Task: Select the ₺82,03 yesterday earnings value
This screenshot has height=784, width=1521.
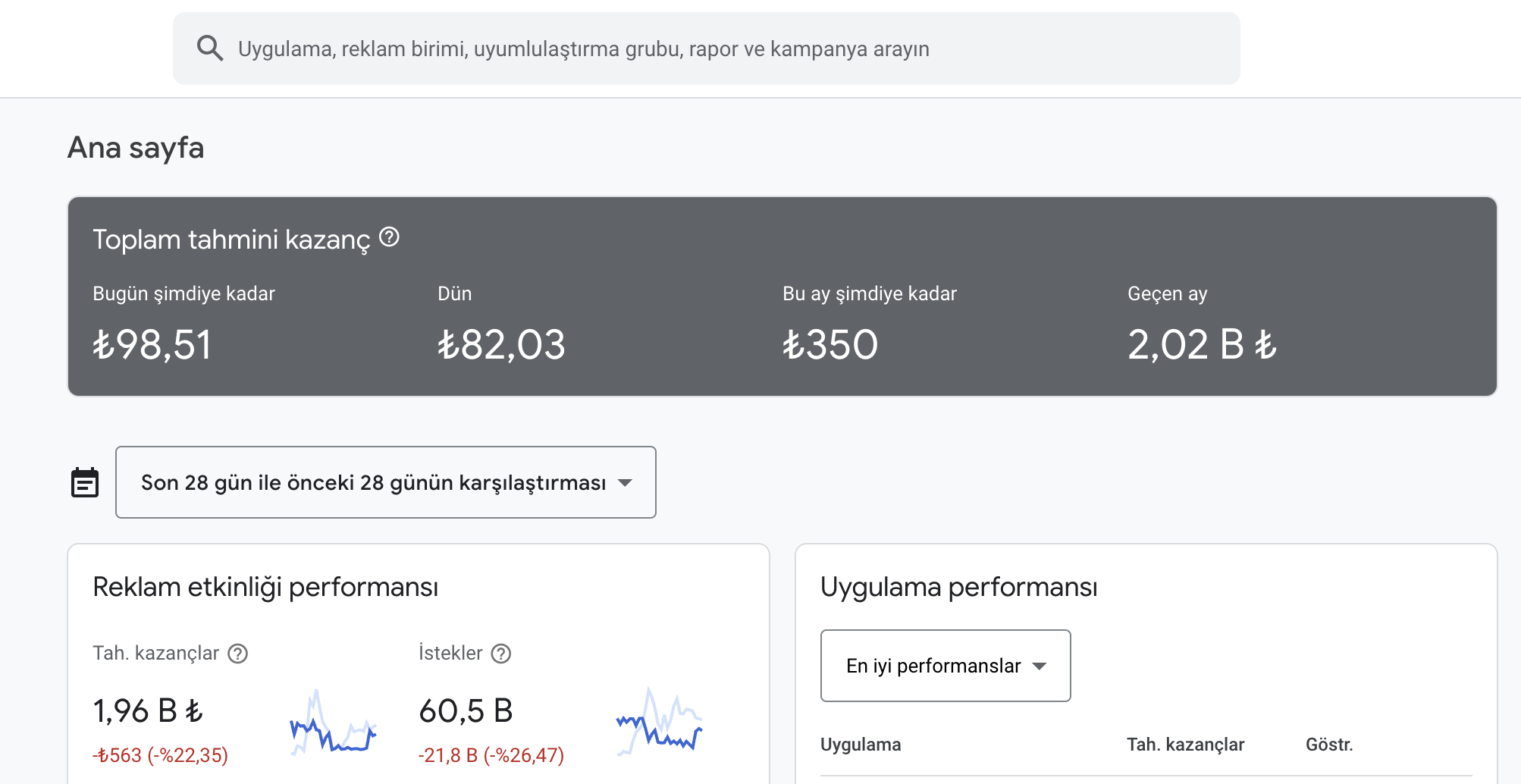Action: (501, 345)
